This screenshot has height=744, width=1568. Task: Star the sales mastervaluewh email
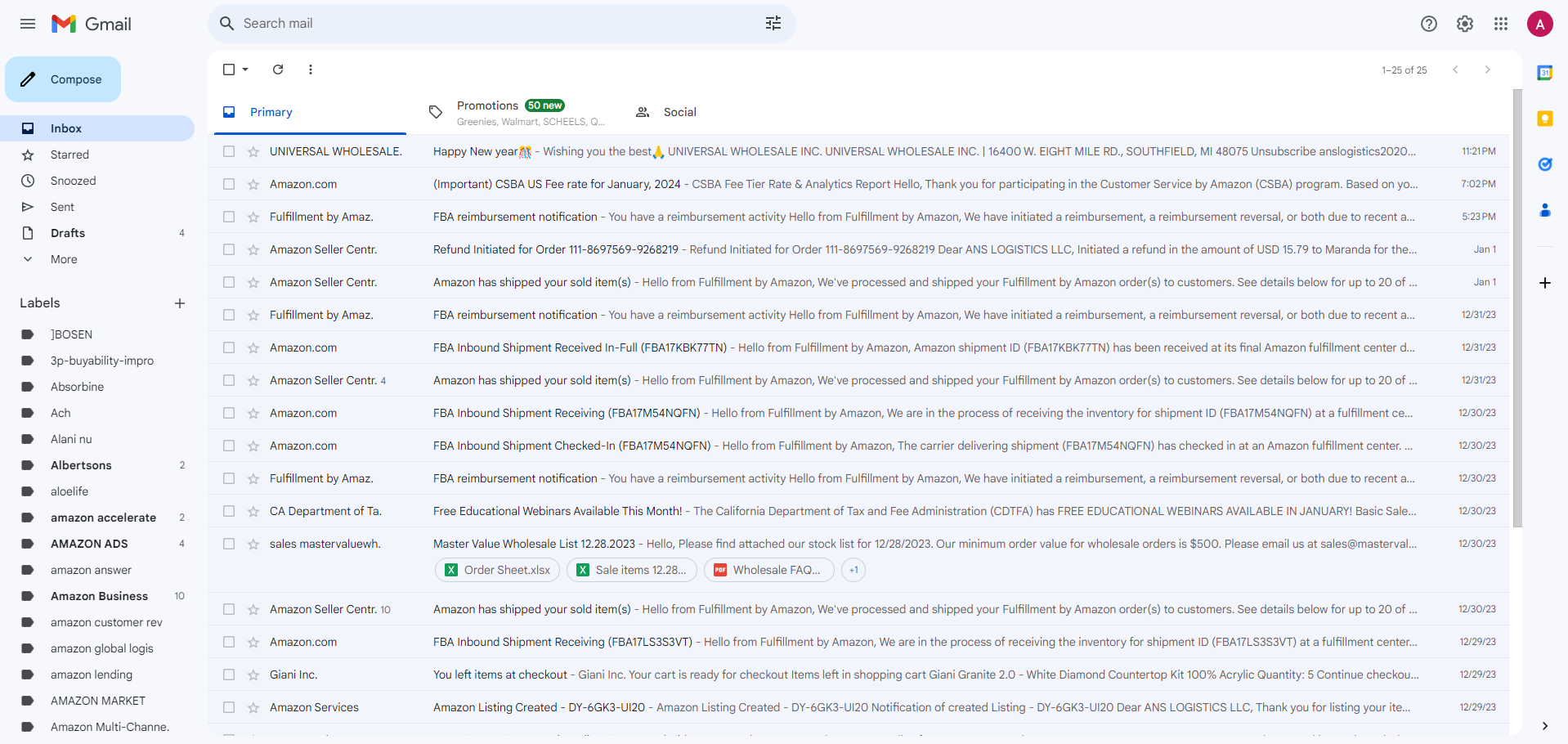[253, 544]
